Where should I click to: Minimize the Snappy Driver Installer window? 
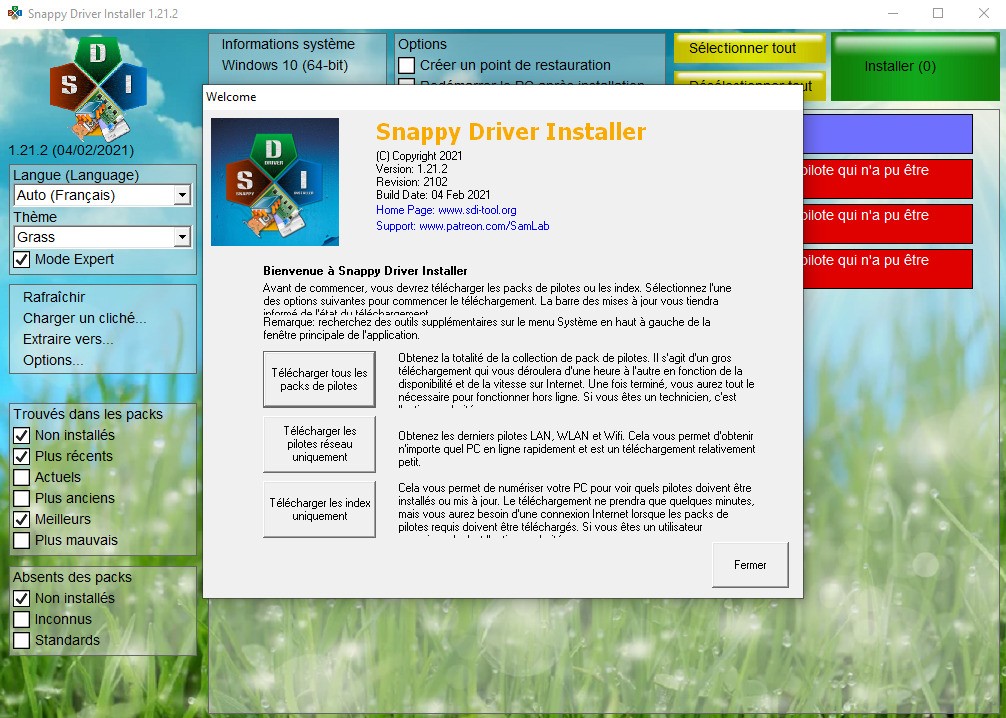(x=892, y=13)
